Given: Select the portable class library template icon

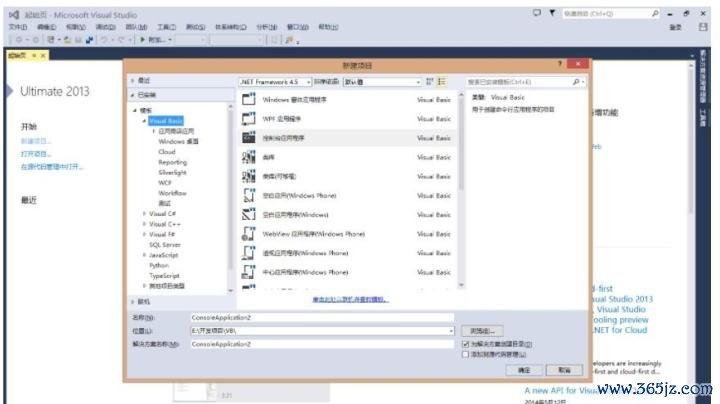Looking at the screenshot, I should tap(248, 176).
